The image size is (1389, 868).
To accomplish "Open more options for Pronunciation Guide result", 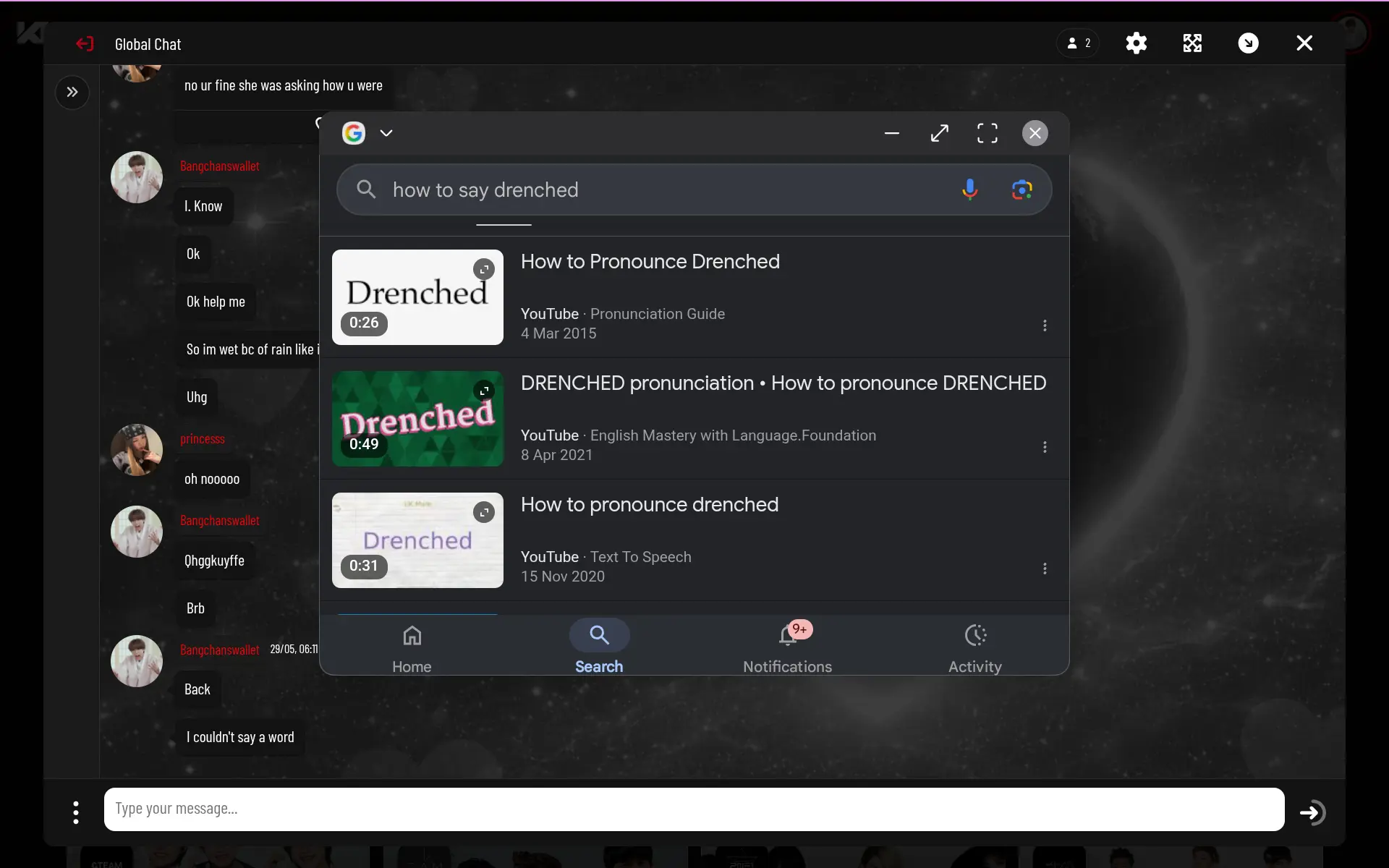I will (1045, 325).
